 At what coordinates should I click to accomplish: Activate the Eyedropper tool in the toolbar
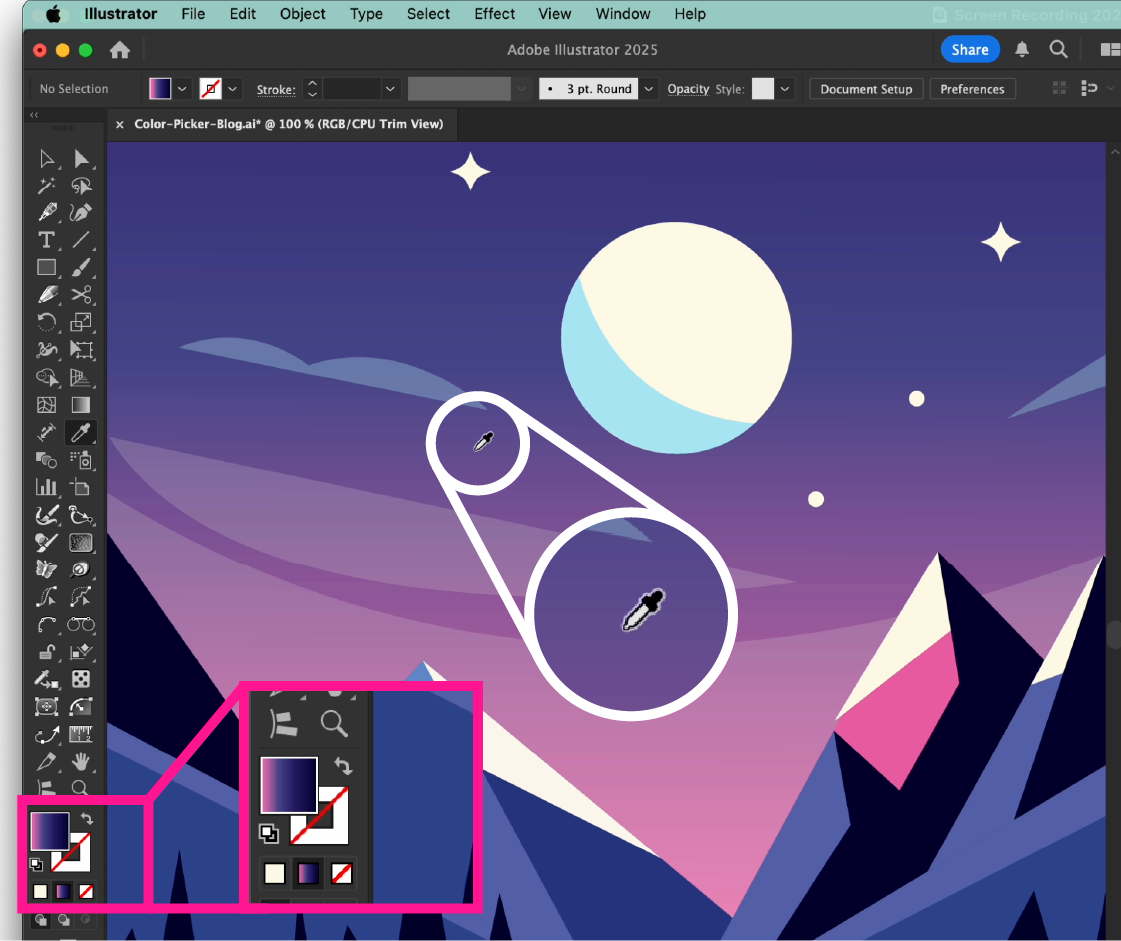coord(81,432)
